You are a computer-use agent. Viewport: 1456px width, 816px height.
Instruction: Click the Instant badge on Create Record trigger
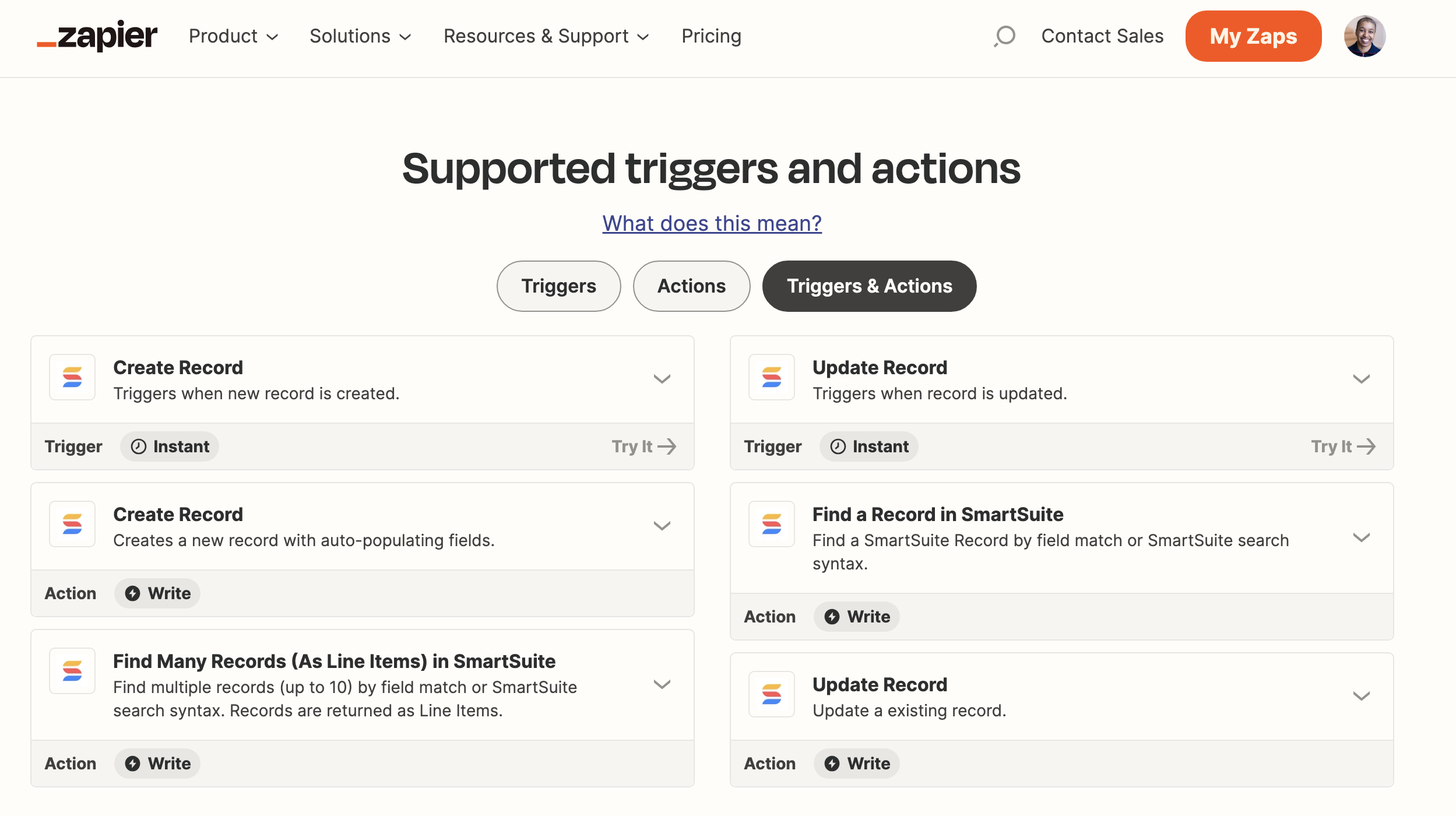[170, 446]
